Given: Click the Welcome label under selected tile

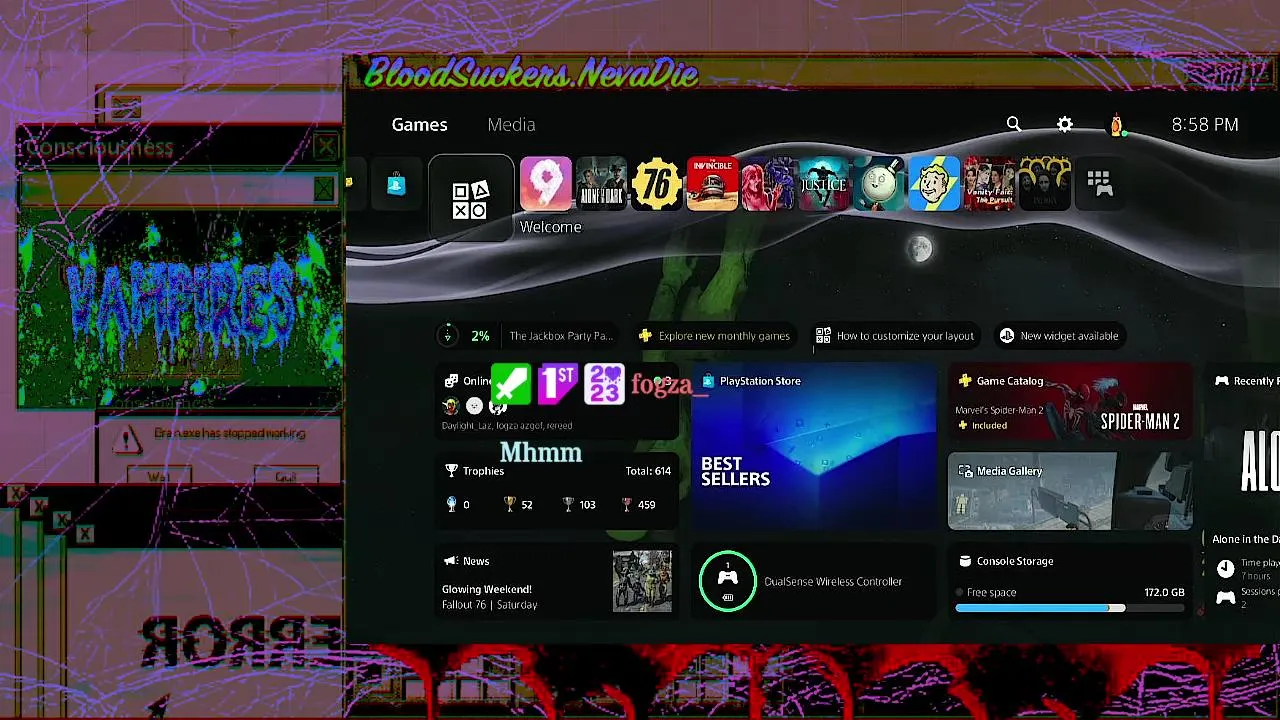Looking at the screenshot, I should coord(550,227).
